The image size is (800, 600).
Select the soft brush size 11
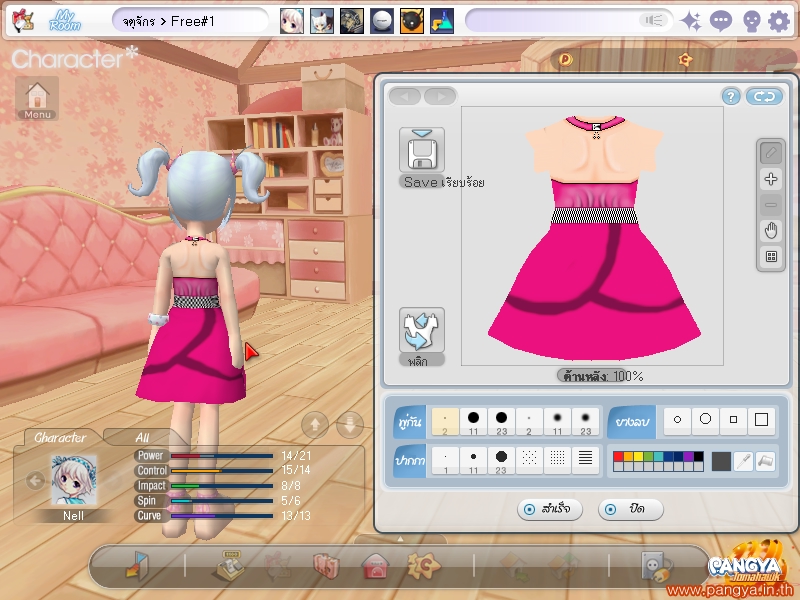[557, 422]
